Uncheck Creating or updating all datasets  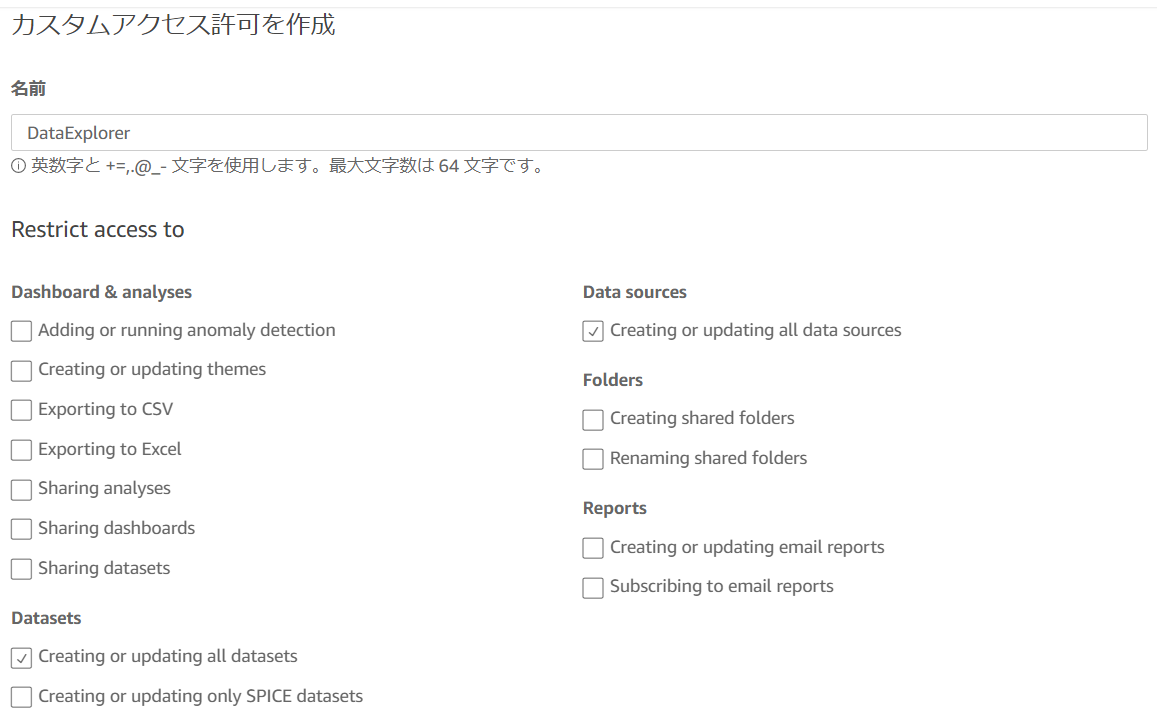click(21, 657)
